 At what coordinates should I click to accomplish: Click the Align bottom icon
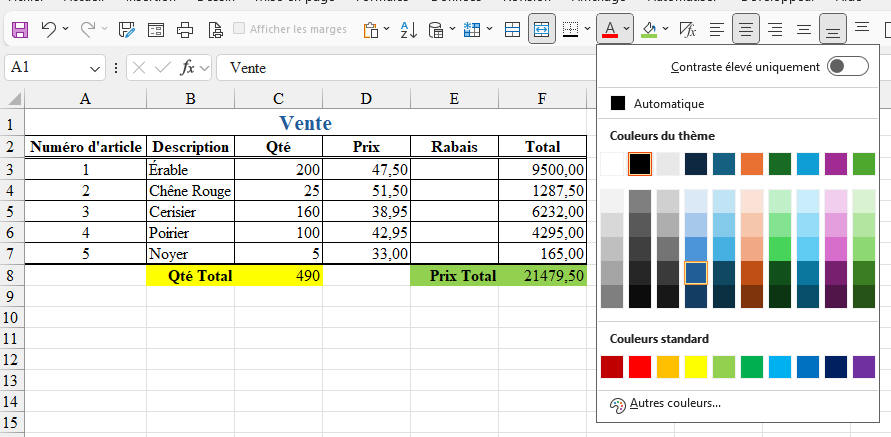coord(833,29)
